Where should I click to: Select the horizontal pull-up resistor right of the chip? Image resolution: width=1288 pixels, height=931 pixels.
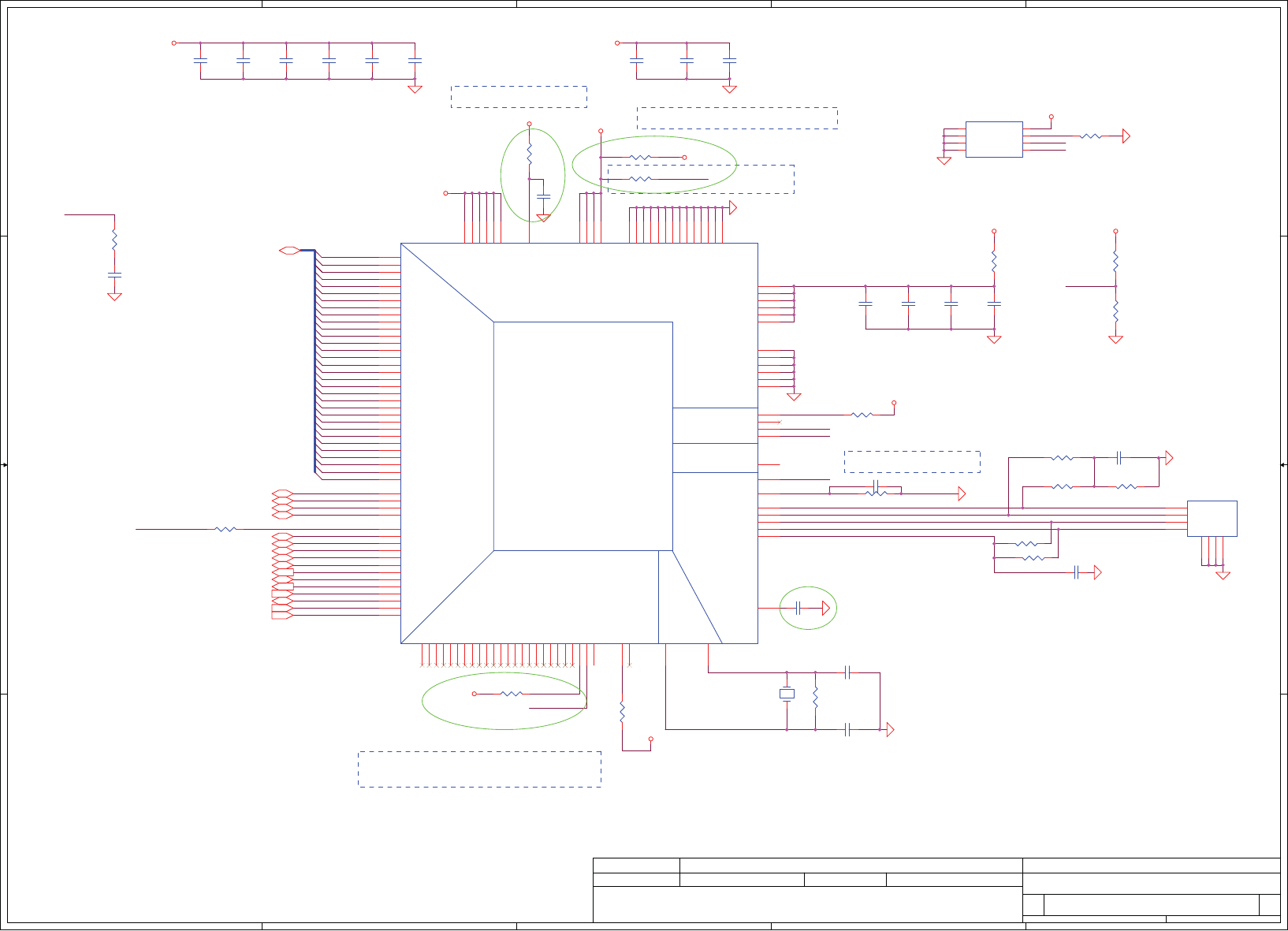(x=862, y=415)
